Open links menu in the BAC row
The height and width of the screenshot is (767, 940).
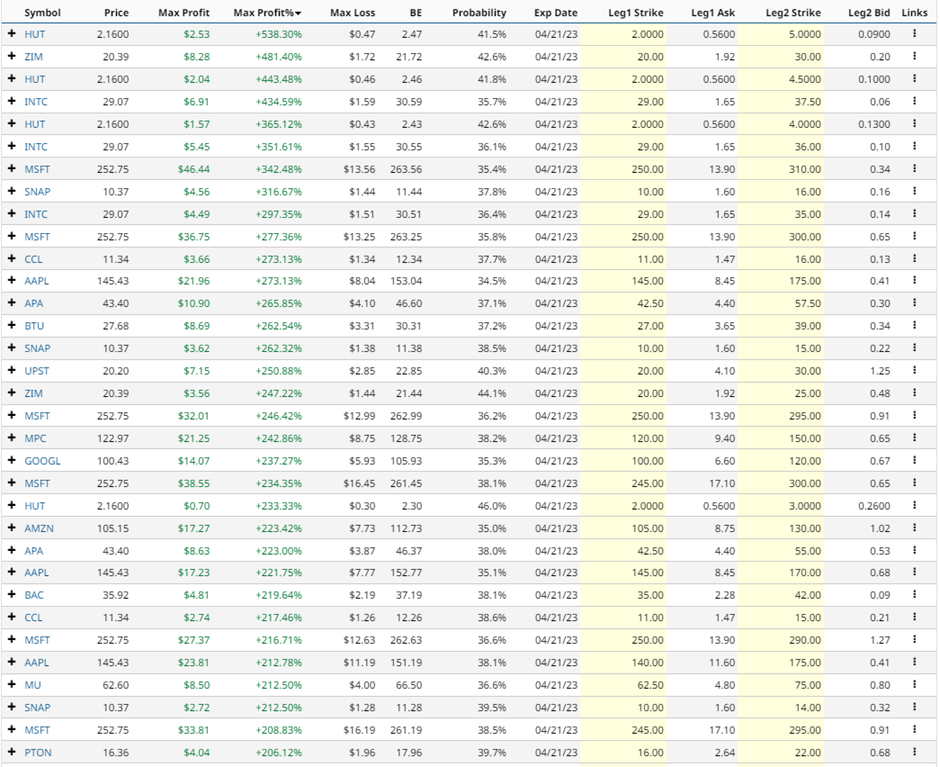coord(914,595)
